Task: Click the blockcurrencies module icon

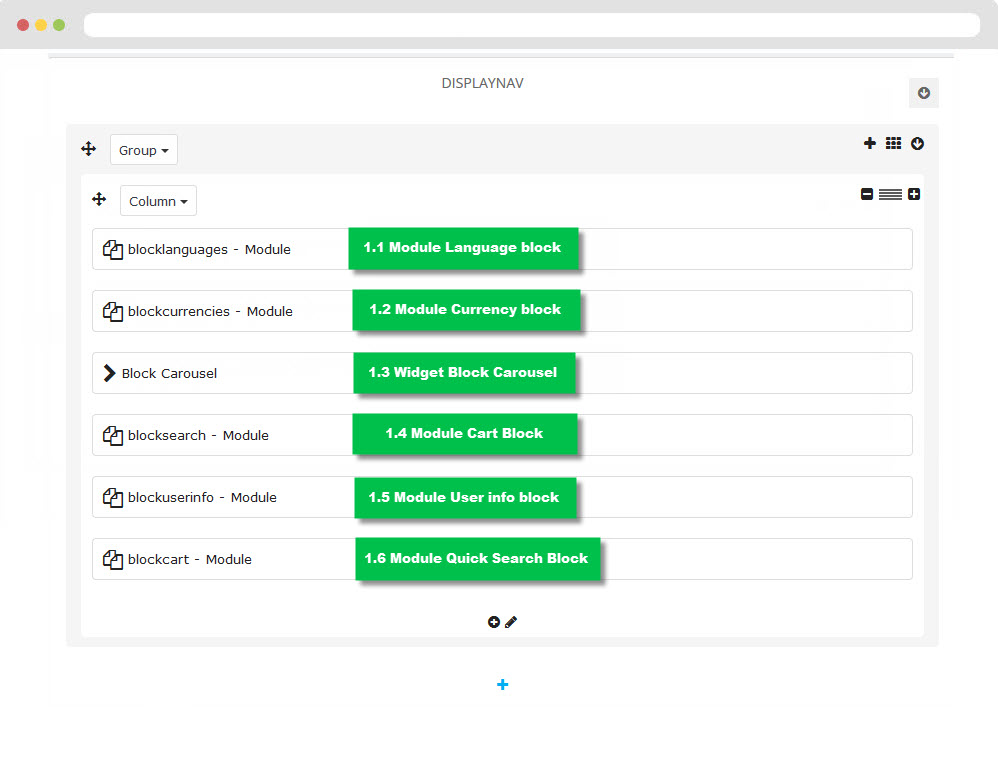Action: point(113,311)
